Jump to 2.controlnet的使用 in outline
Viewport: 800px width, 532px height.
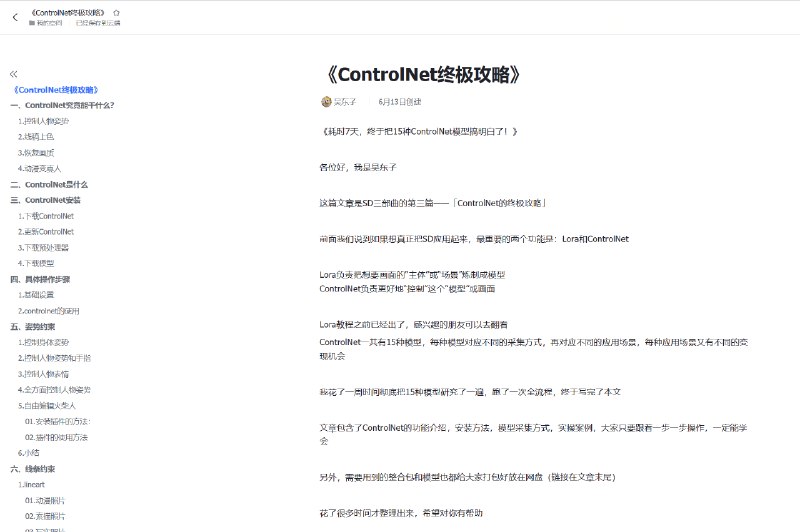click(48, 311)
